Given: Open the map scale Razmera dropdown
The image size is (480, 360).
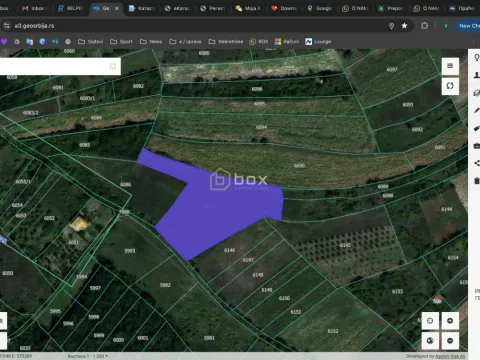Looking at the screenshot, I should 88,356.
